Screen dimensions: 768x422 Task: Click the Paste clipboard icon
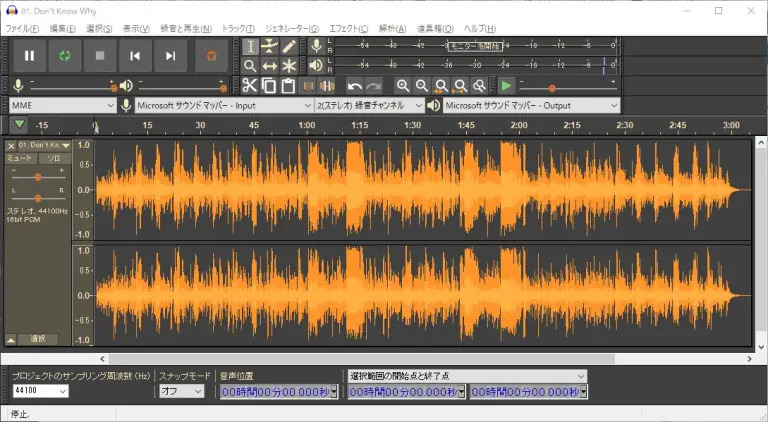coord(288,86)
